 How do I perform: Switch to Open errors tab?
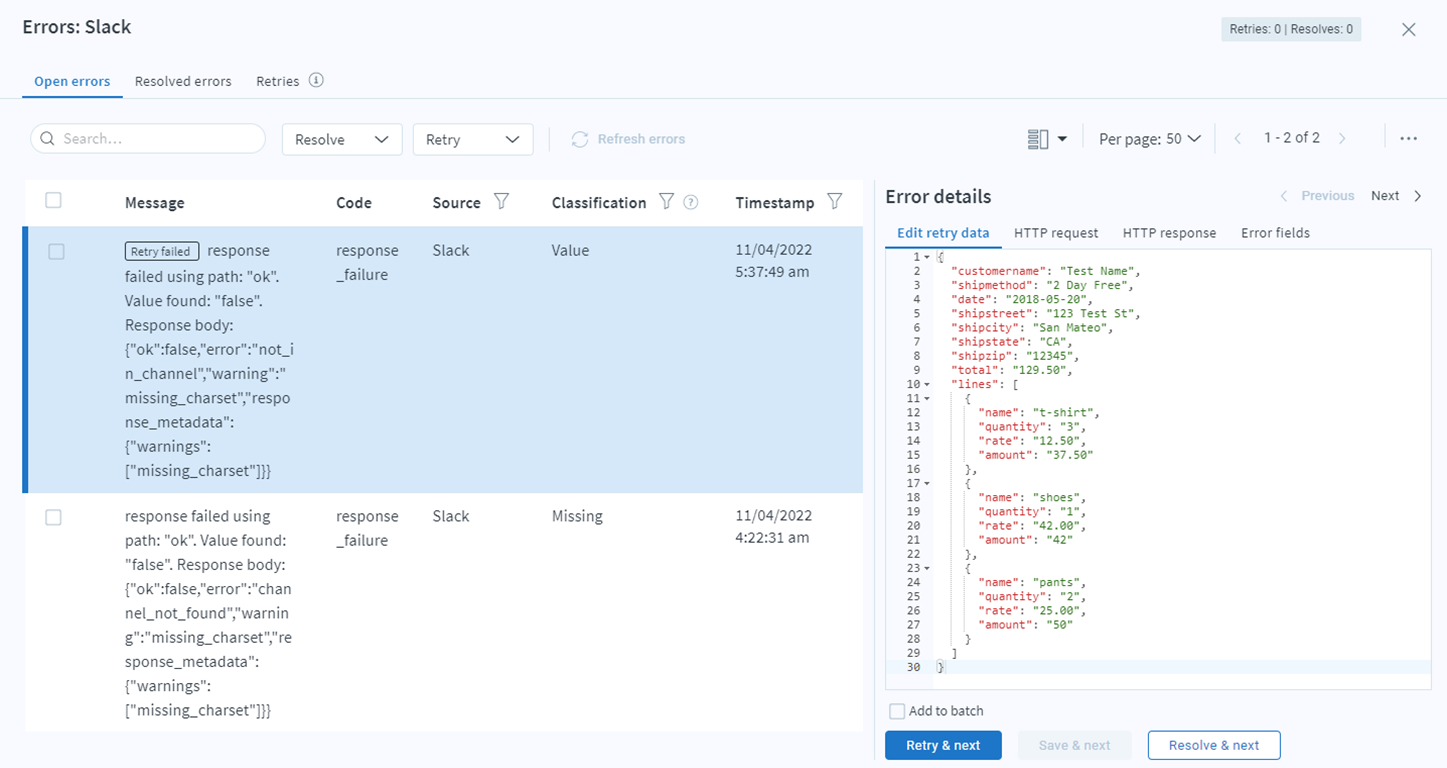pos(72,82)
